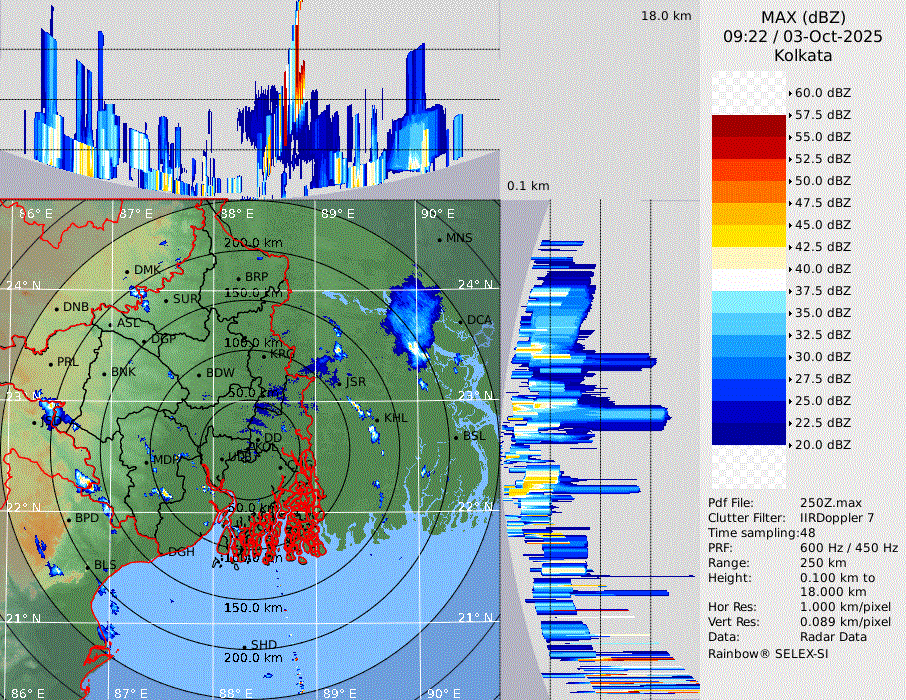Select the KHL station marker
Image resolution: width=906 pixels, height=700 pixels.
point(379,418)
